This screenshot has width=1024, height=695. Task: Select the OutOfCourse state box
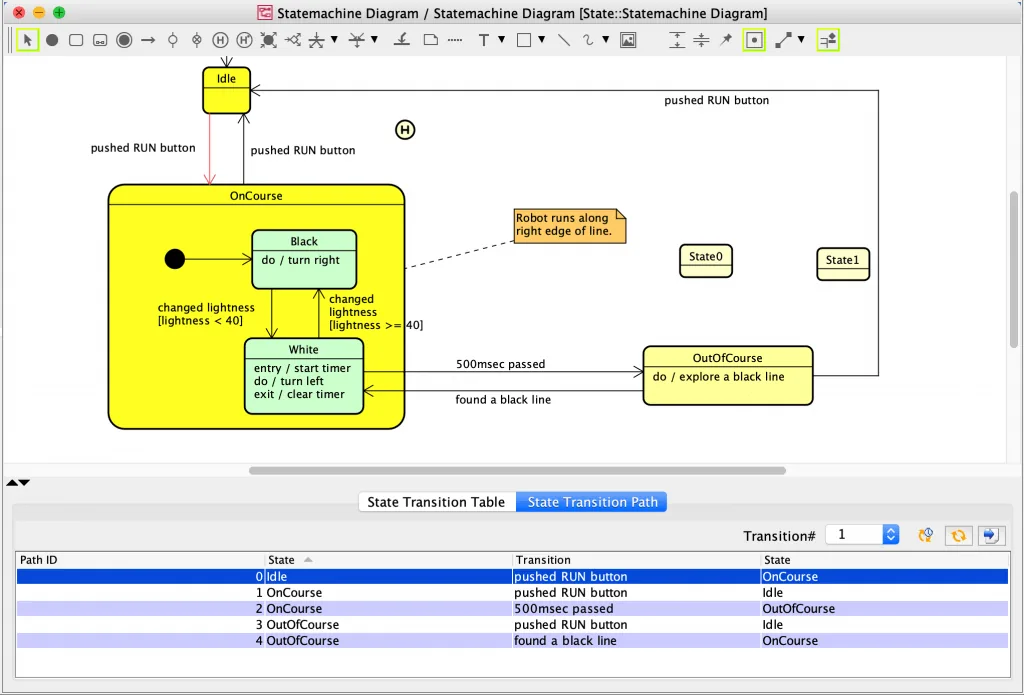click(728, 376)
